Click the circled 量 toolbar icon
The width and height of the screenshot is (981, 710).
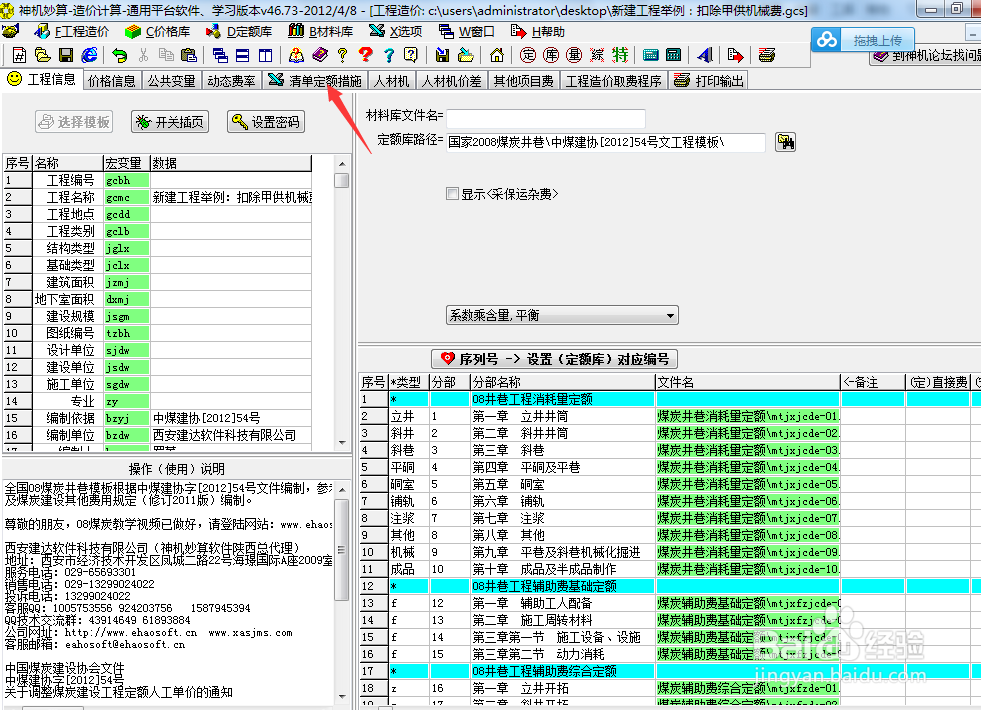tap(574, 56)
